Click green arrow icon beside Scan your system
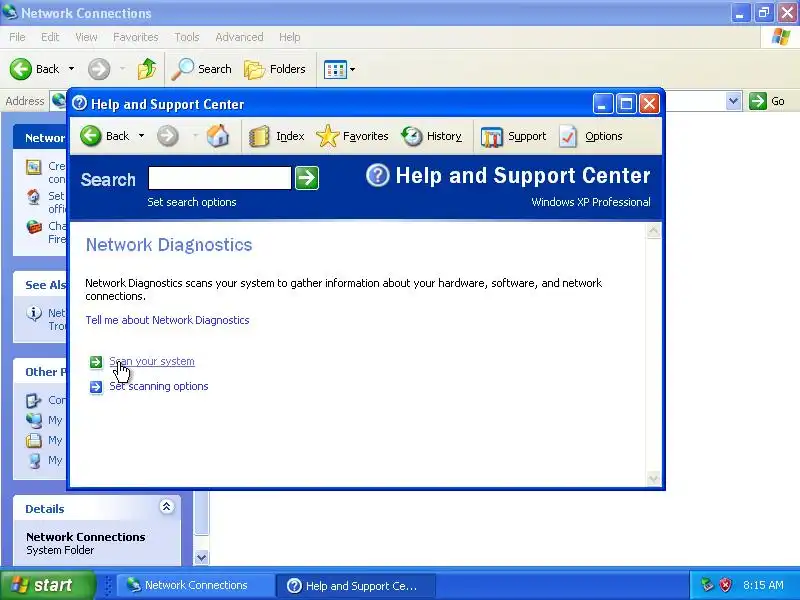The width and height of the screenshot is (800, 600). [x=95, y=362]
